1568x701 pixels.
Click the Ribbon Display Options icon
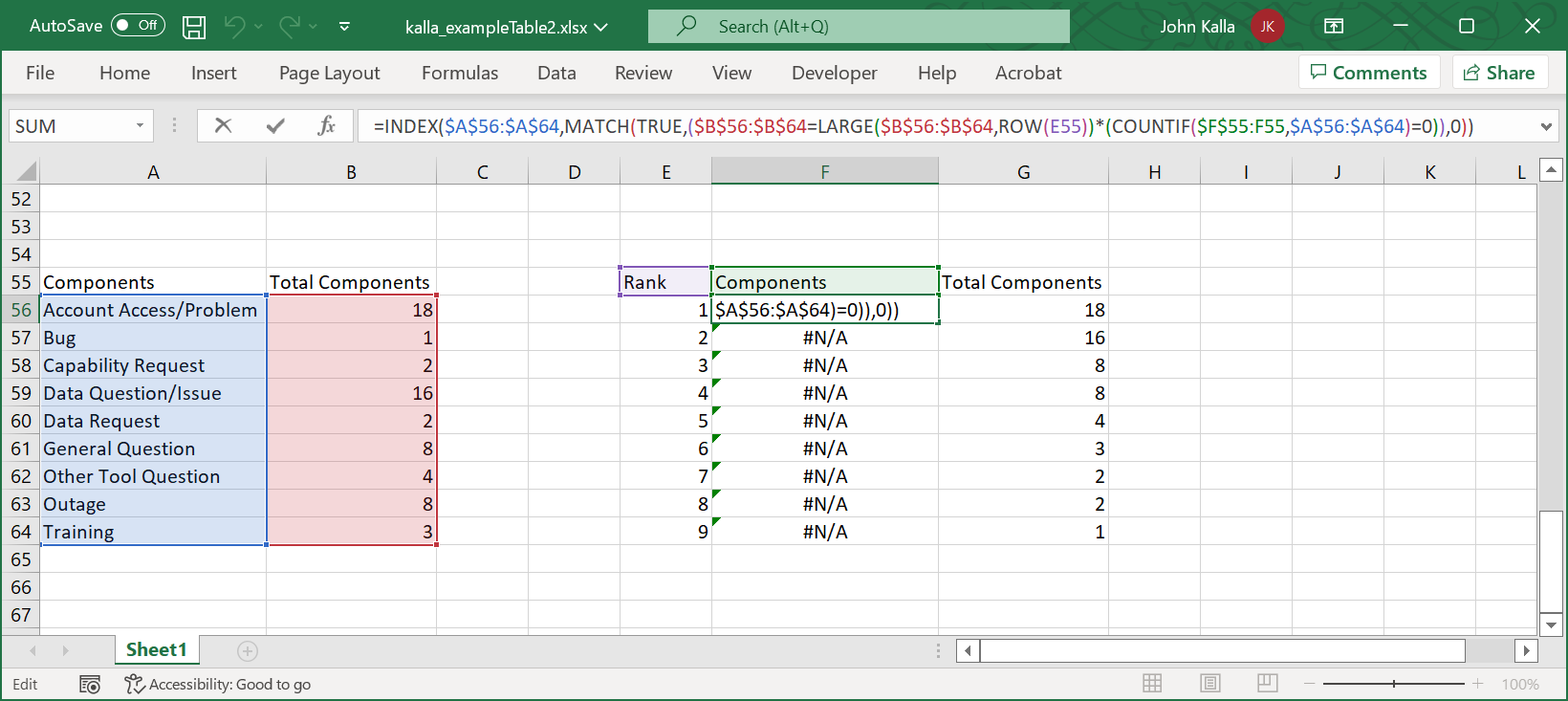(x=1333, y=27)
